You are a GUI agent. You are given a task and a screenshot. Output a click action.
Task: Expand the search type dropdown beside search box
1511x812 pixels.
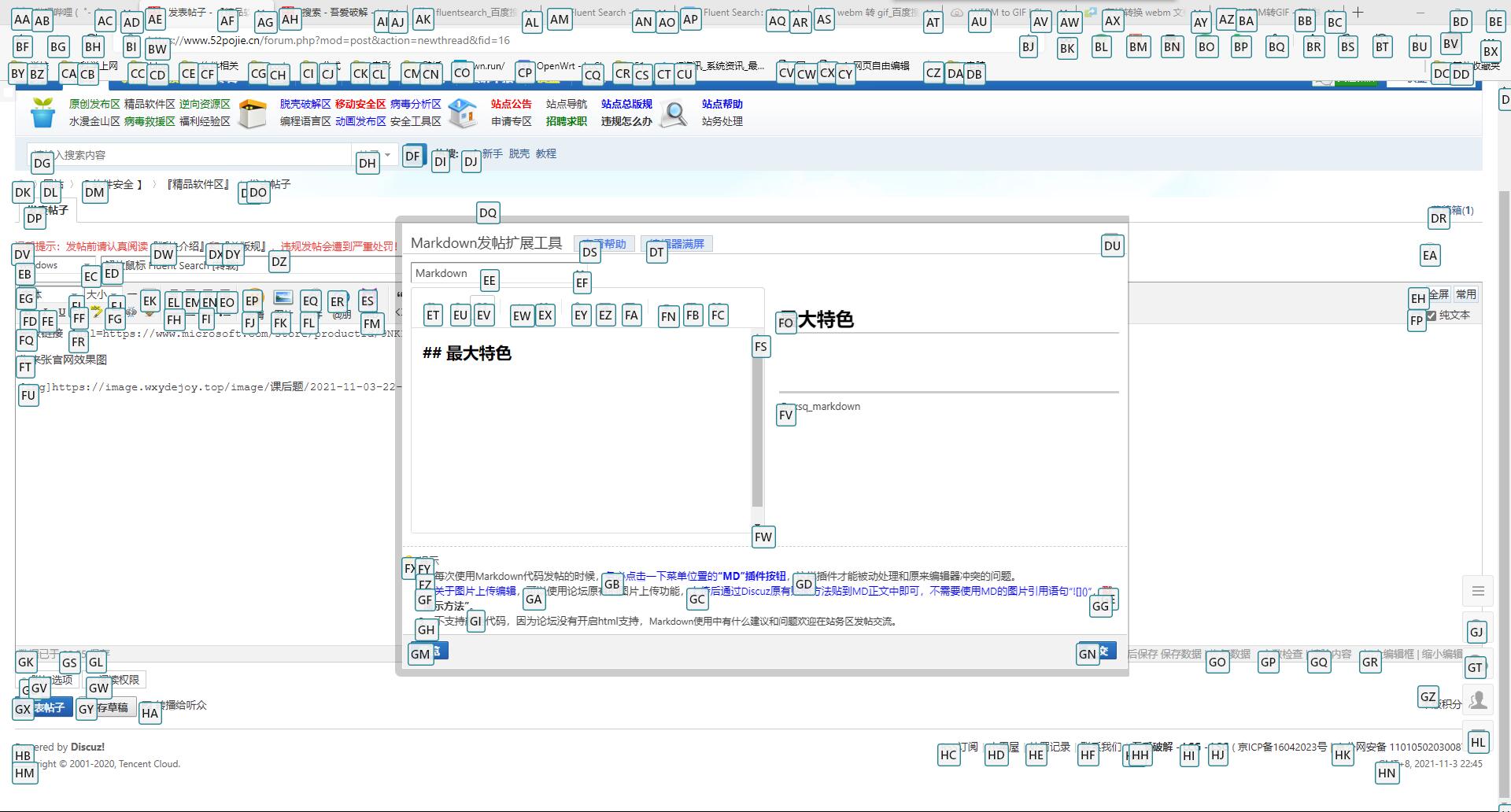[x=376, y=155]
